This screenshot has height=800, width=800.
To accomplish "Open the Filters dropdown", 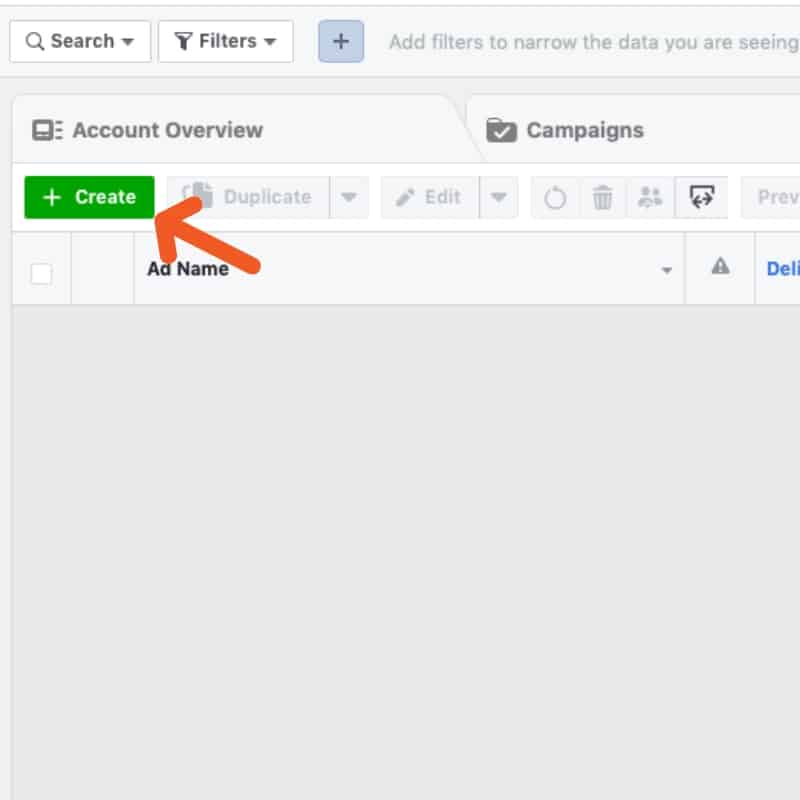I will pyautogui.click(x=226, y=41).
